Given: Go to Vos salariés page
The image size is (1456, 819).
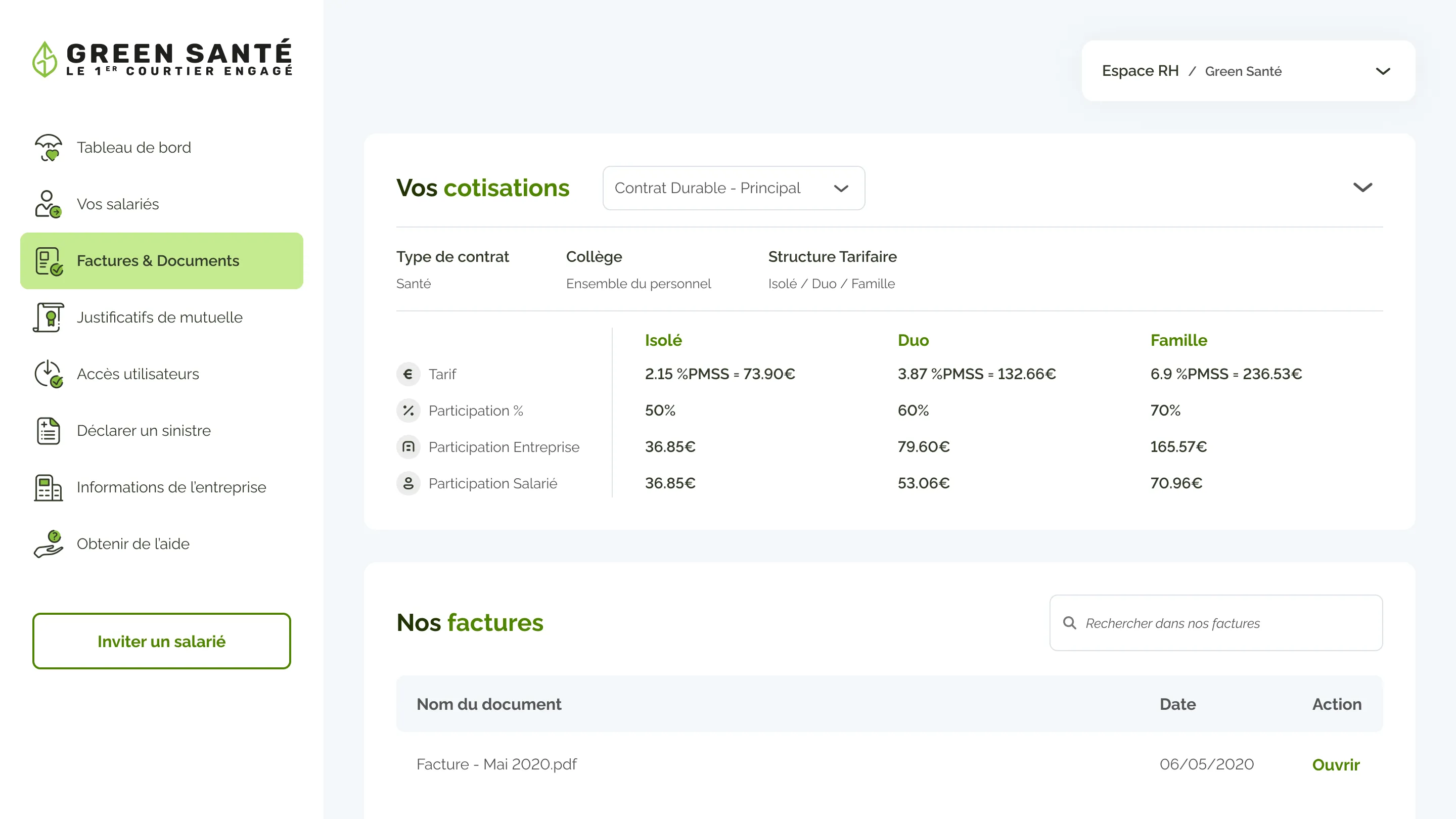Looking at the screenshot, I should point(162,204).
